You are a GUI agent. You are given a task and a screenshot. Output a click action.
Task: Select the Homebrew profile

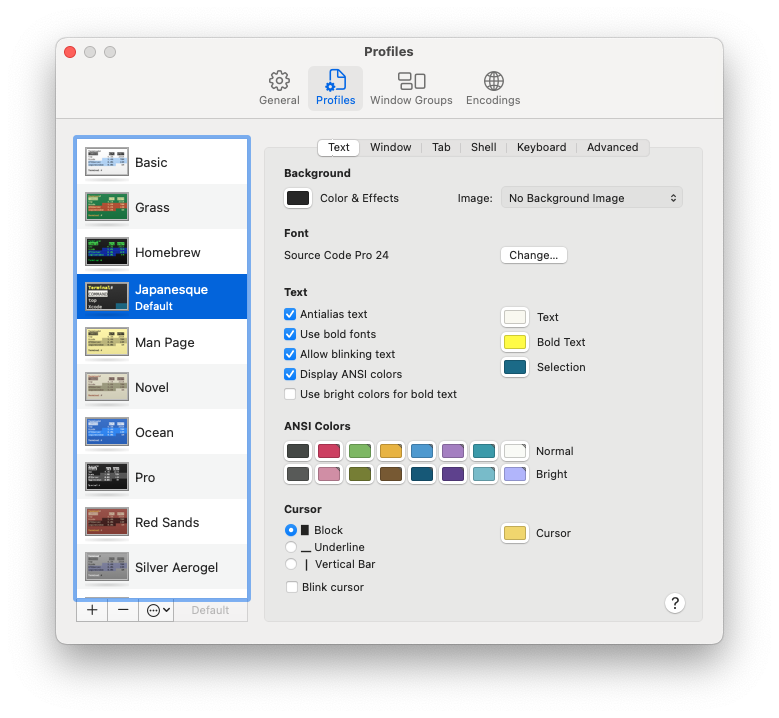coord(162,252)
